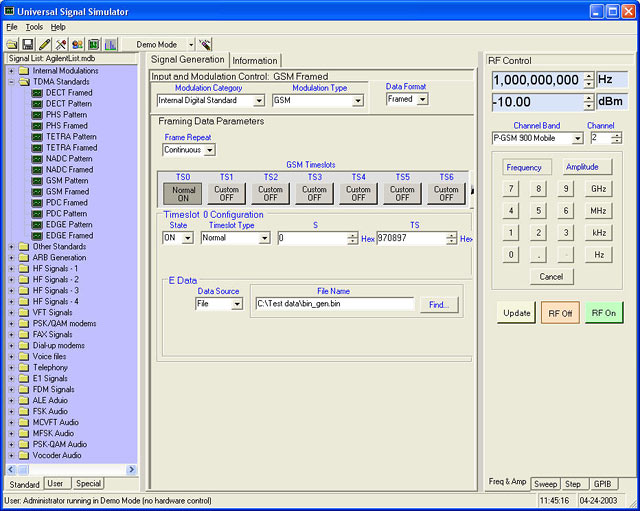Image resolution: width=640 pixels, height=511 pixels.
Task: Click the signal list horizontal scrollbar
Action: tap(70, 469)
